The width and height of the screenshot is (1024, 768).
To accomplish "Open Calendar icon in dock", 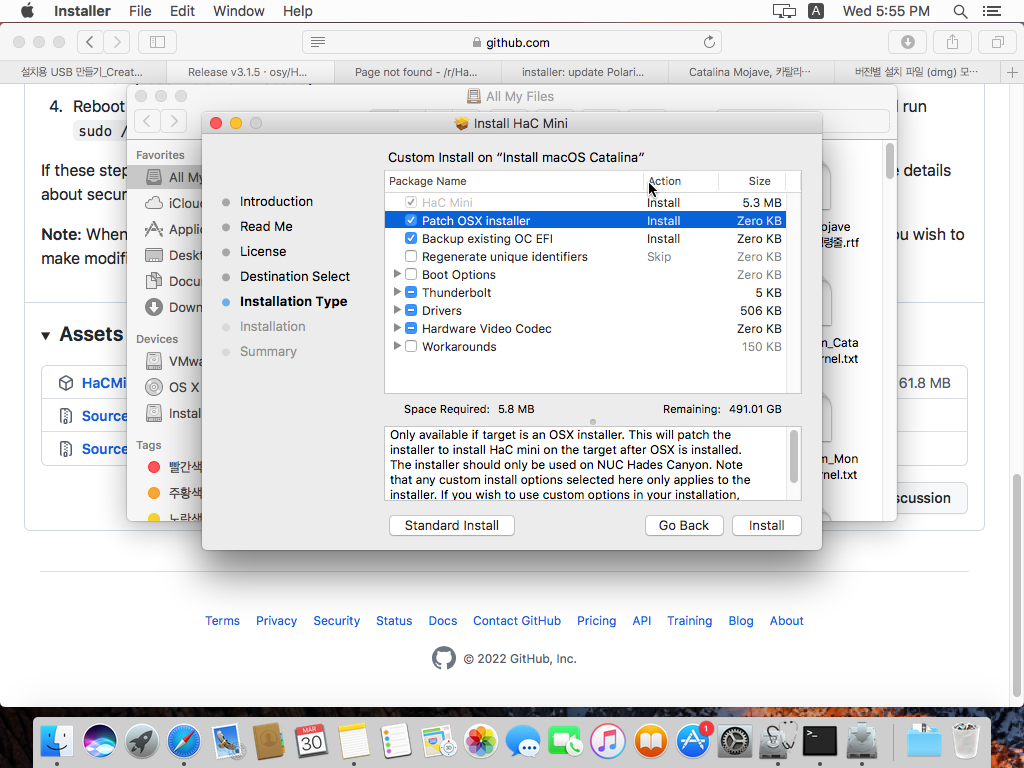I will (311, 741).
